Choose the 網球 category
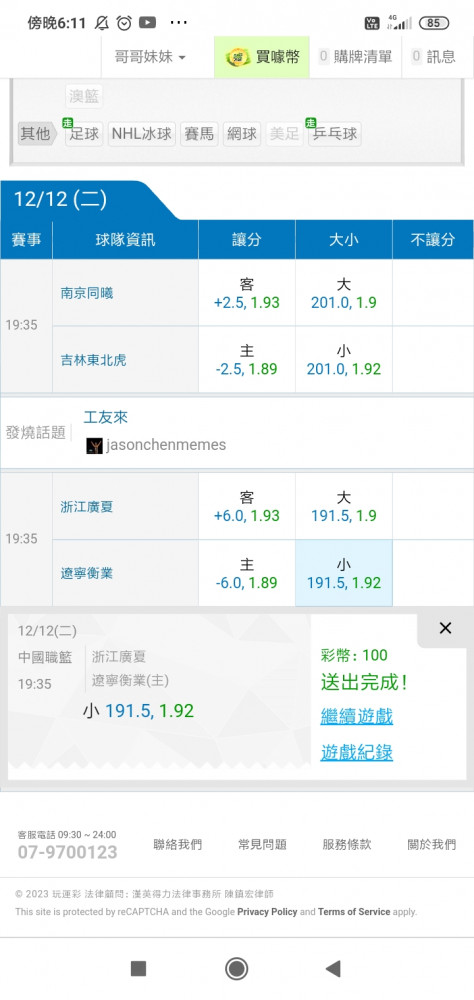Viewport: 474px width, 1000px height. coord(242,134)
